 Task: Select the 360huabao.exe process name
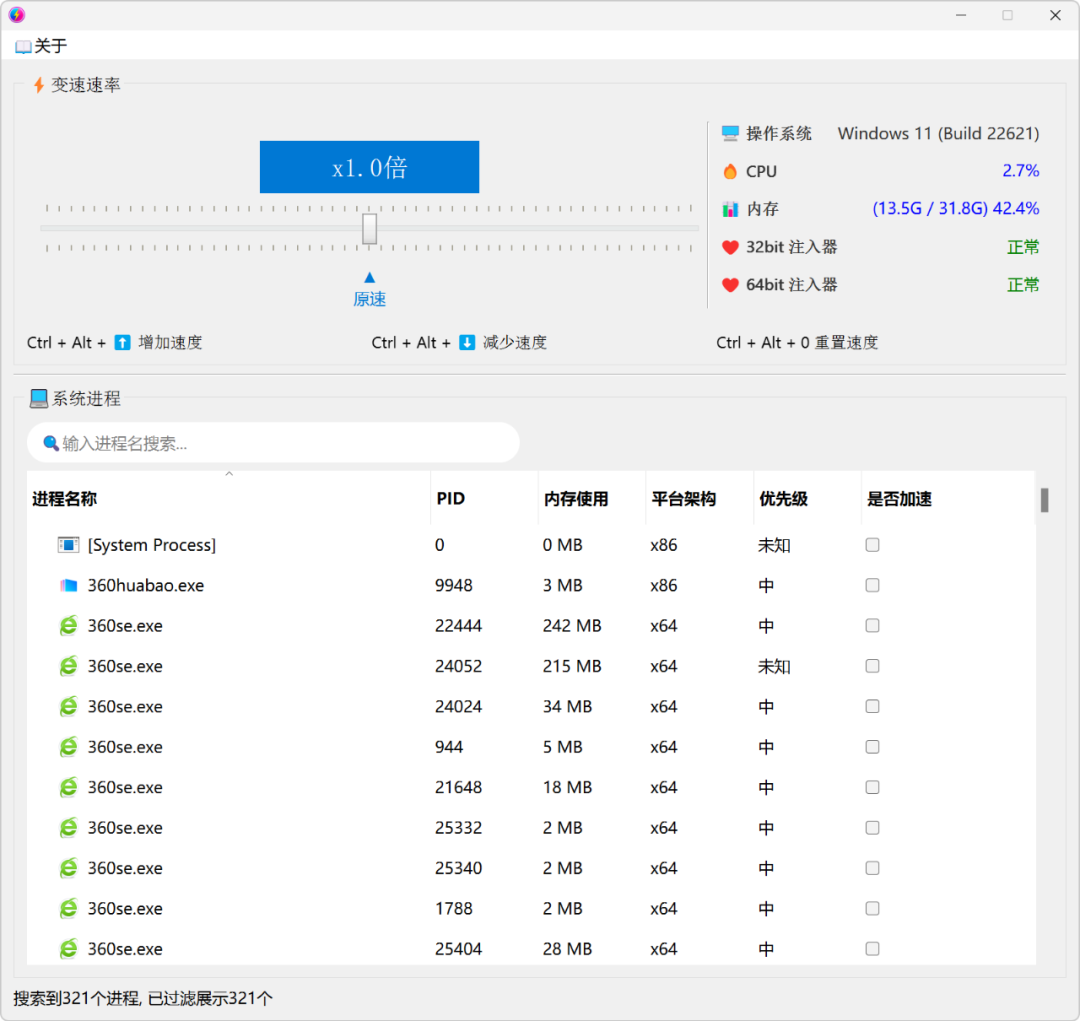point(145,586)
